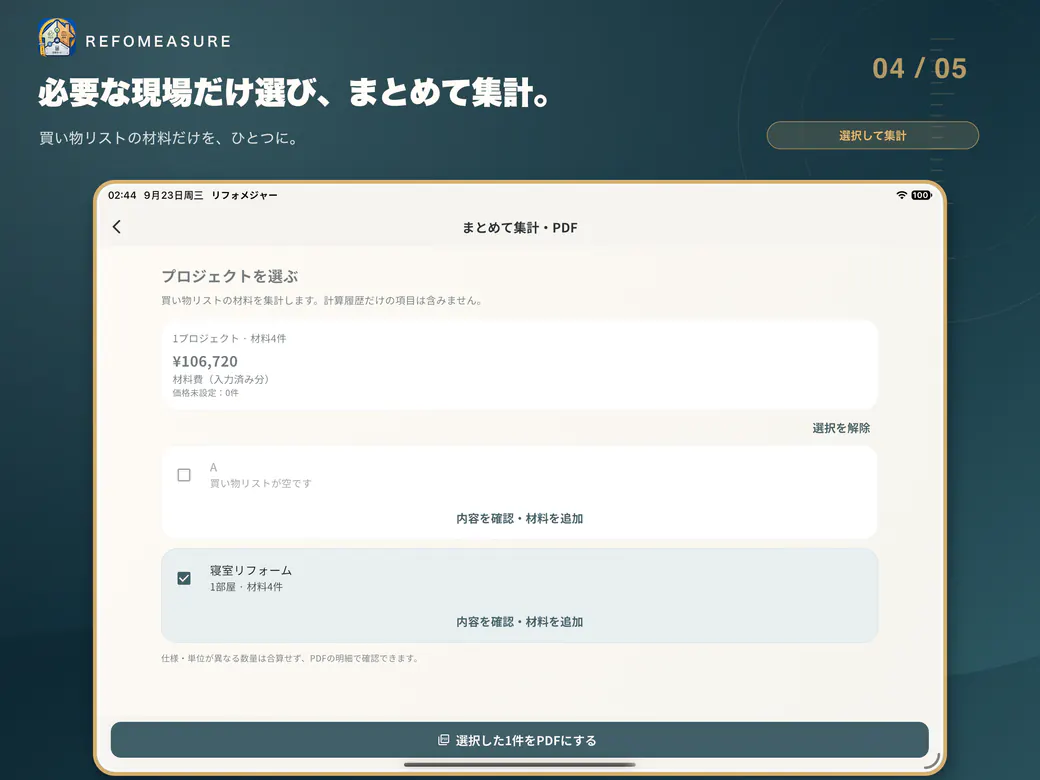The image size is (1040, 780).
Task: Click the 価格未設定：0件 label
Action: [x=206, y=393]
